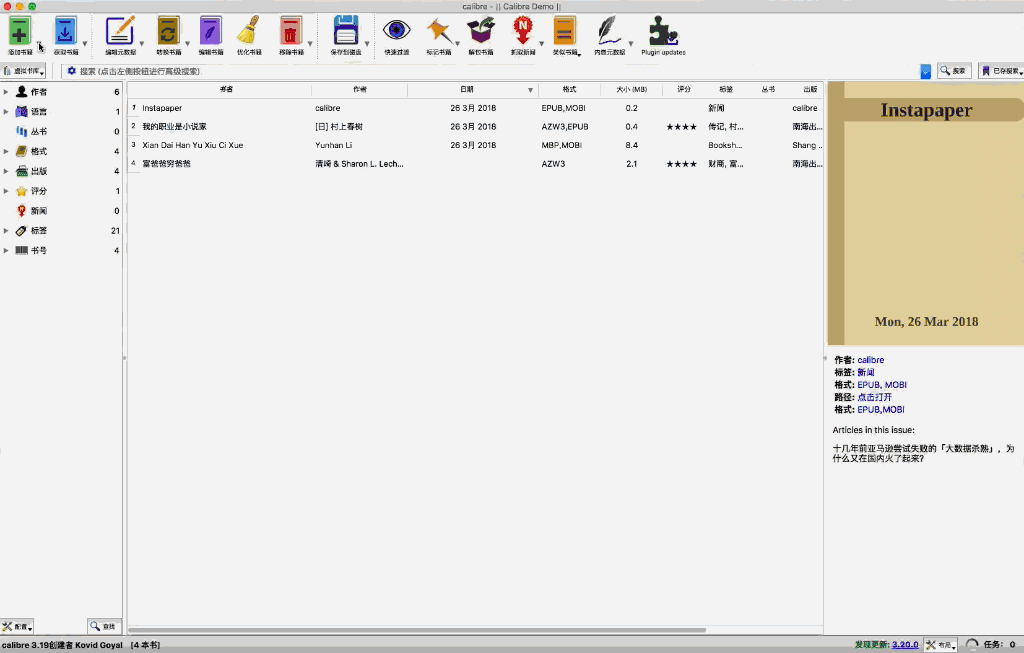
Task: Open Remove books dropdown arrow
Action: [310, 44]
